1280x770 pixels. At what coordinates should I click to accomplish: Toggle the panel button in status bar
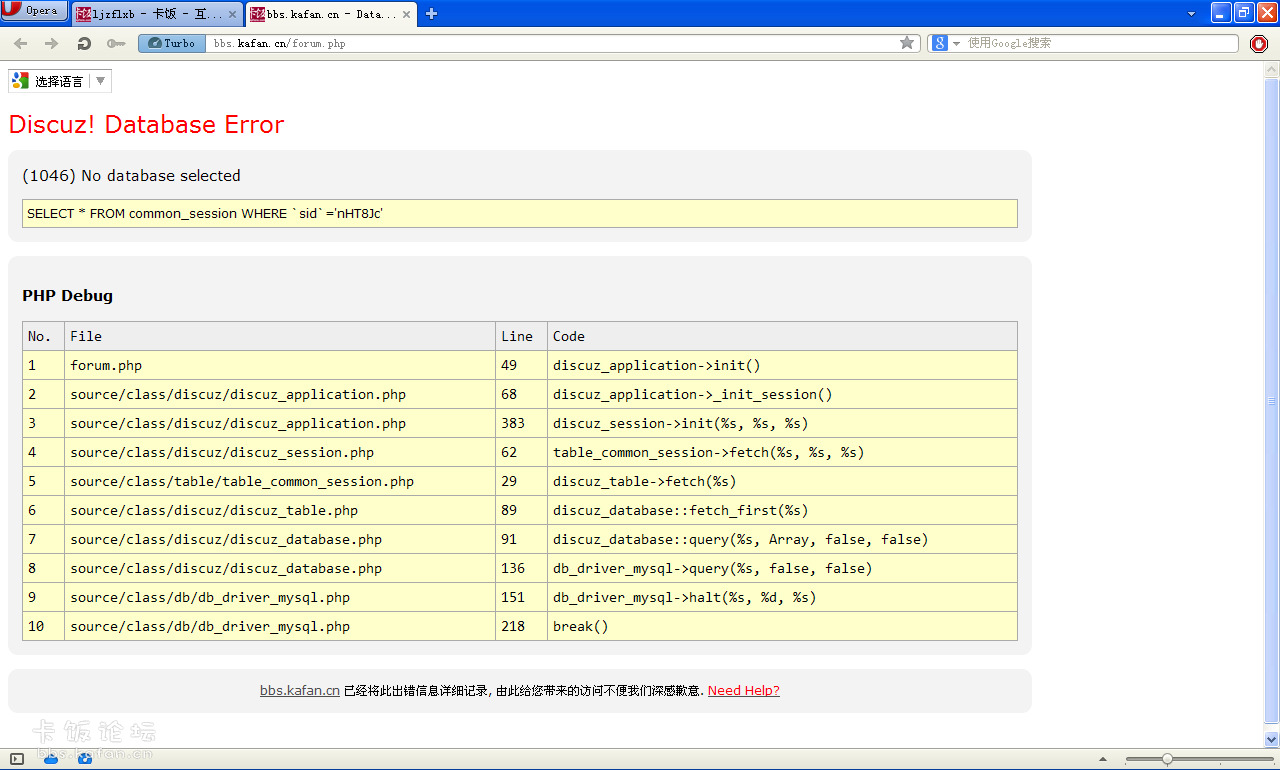pos(17,759)
